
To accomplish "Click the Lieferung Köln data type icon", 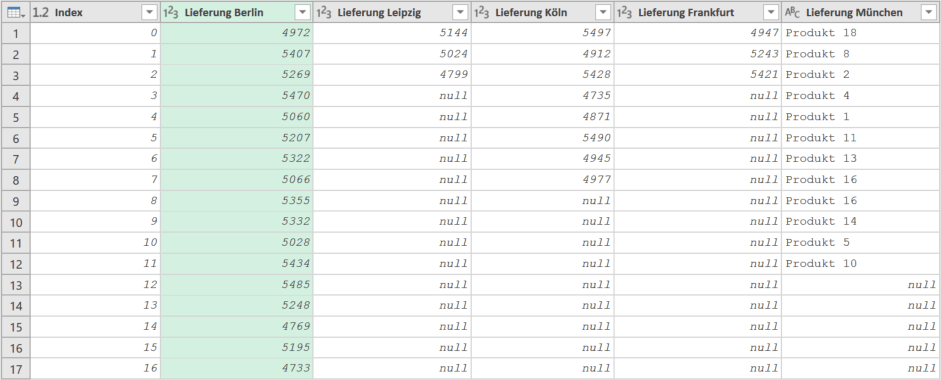I will tap(481, 13).
